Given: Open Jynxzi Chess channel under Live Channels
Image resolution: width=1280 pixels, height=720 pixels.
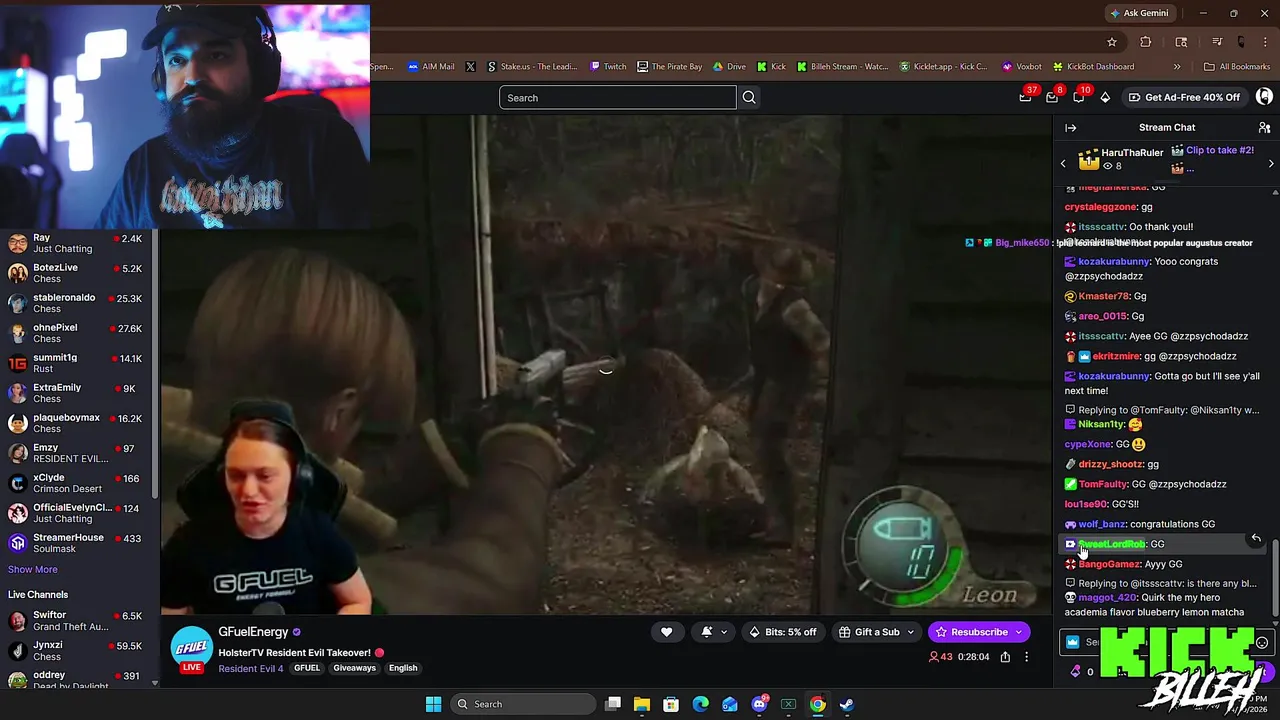Looking at the screenshot, I should tap(76, 651).
